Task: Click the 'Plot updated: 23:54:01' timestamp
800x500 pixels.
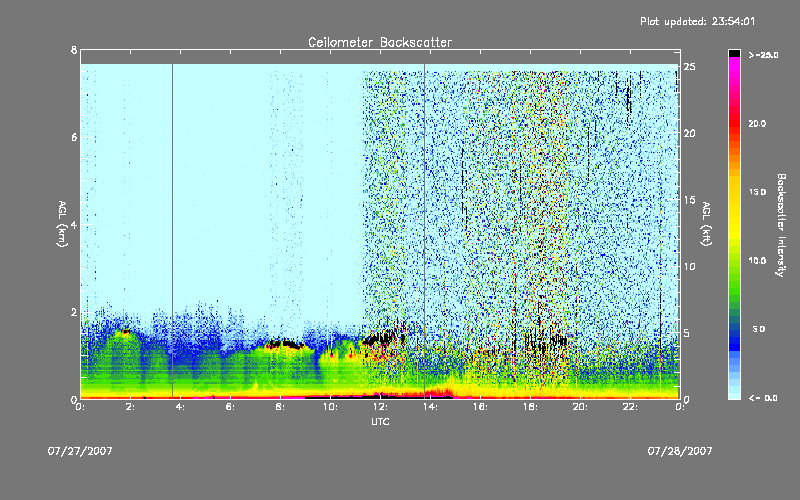Action: coord(697,21)
